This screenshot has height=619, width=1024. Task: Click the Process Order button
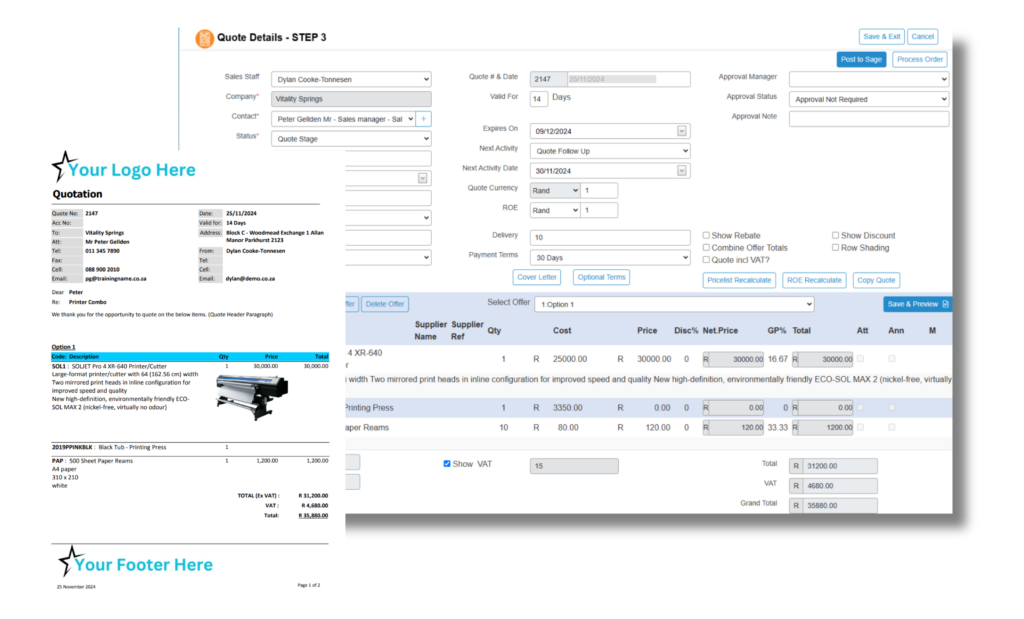point(920,59)
